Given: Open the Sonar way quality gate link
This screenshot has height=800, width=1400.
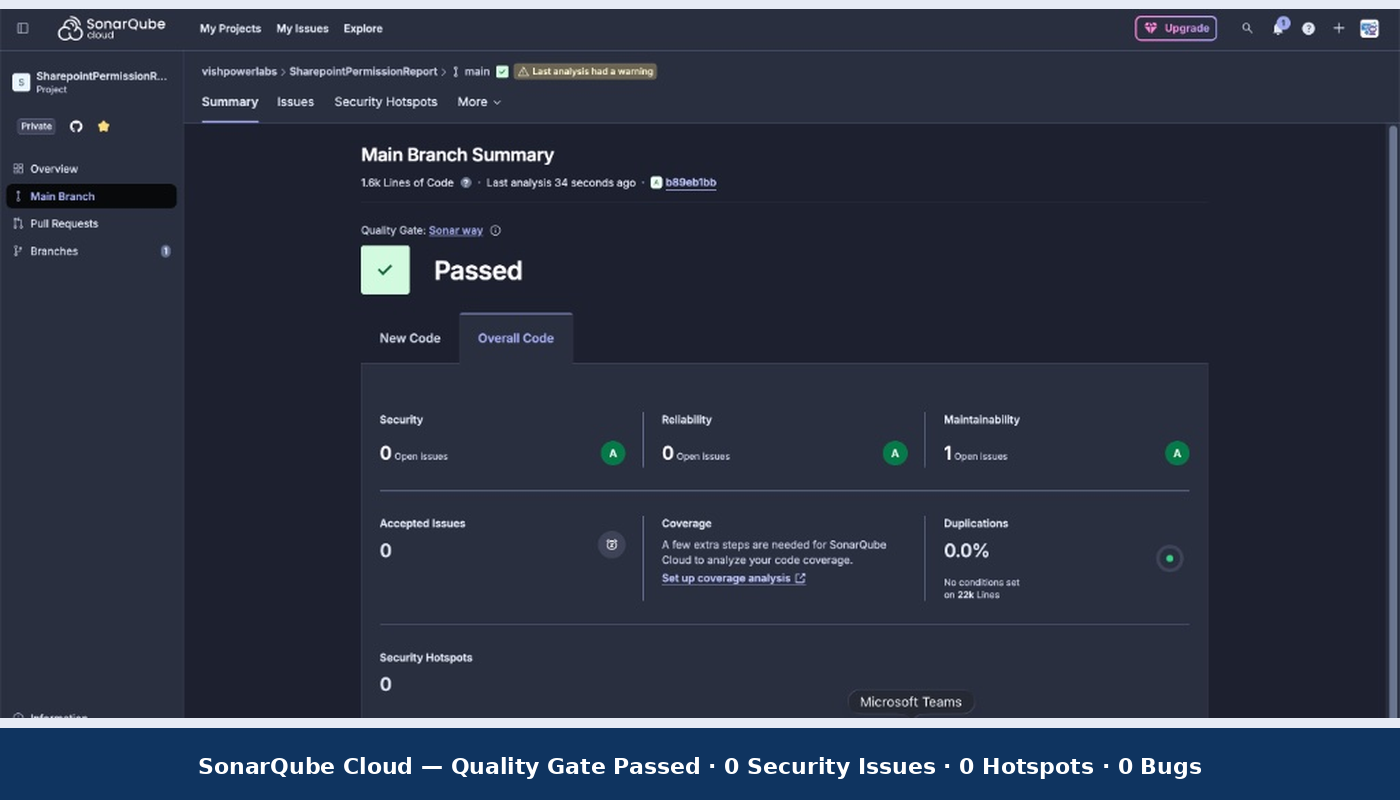Looking at the screenshot, I should click(x=456, y=231).
